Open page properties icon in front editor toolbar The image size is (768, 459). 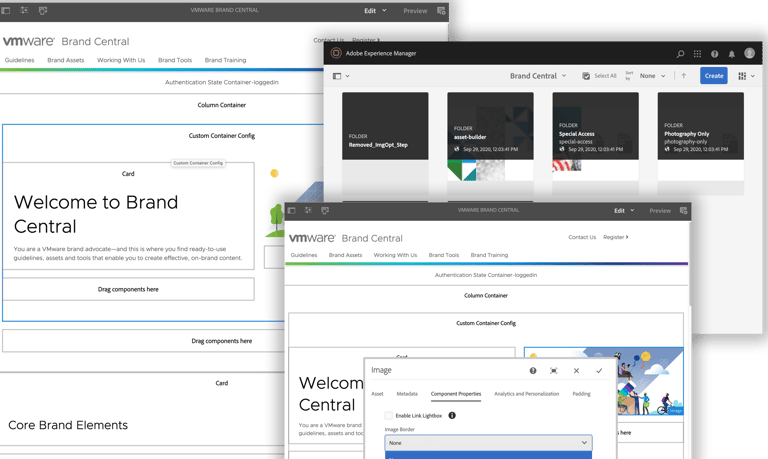tap(308, 210)
